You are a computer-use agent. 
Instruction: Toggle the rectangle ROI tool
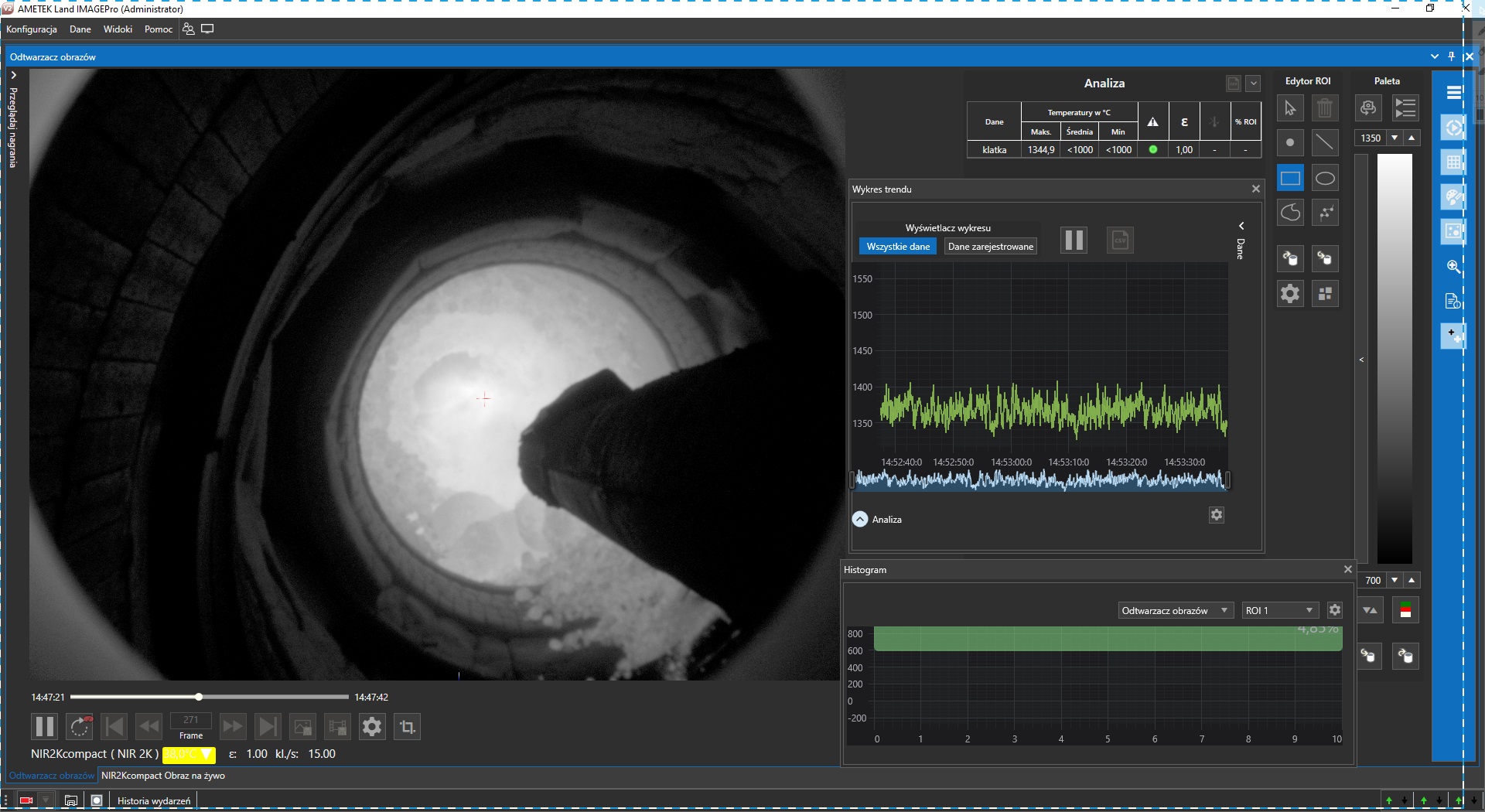pyautogui.click(x=1289, y=179)
